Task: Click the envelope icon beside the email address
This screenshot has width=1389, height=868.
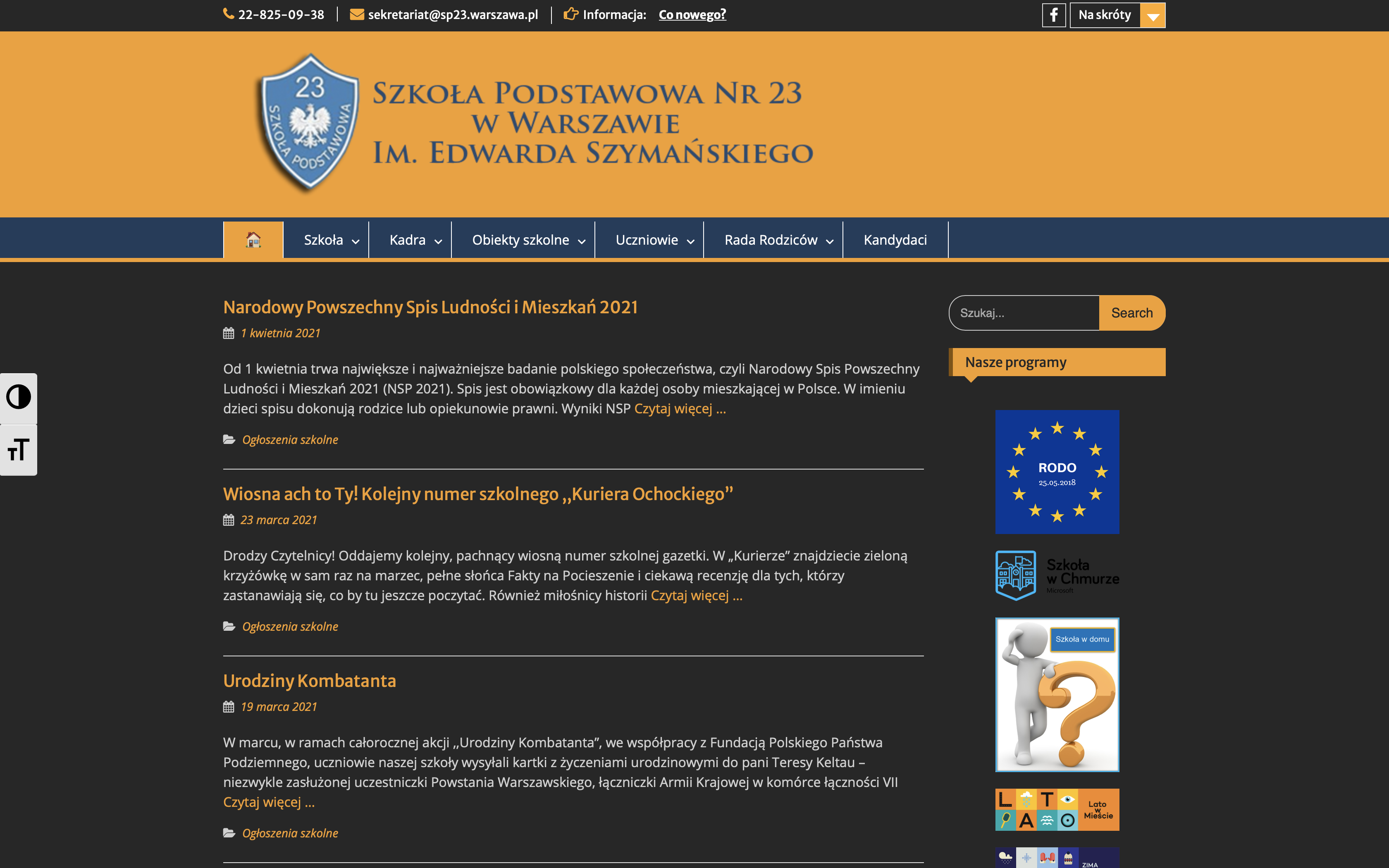Action: (x=356, y=14)
